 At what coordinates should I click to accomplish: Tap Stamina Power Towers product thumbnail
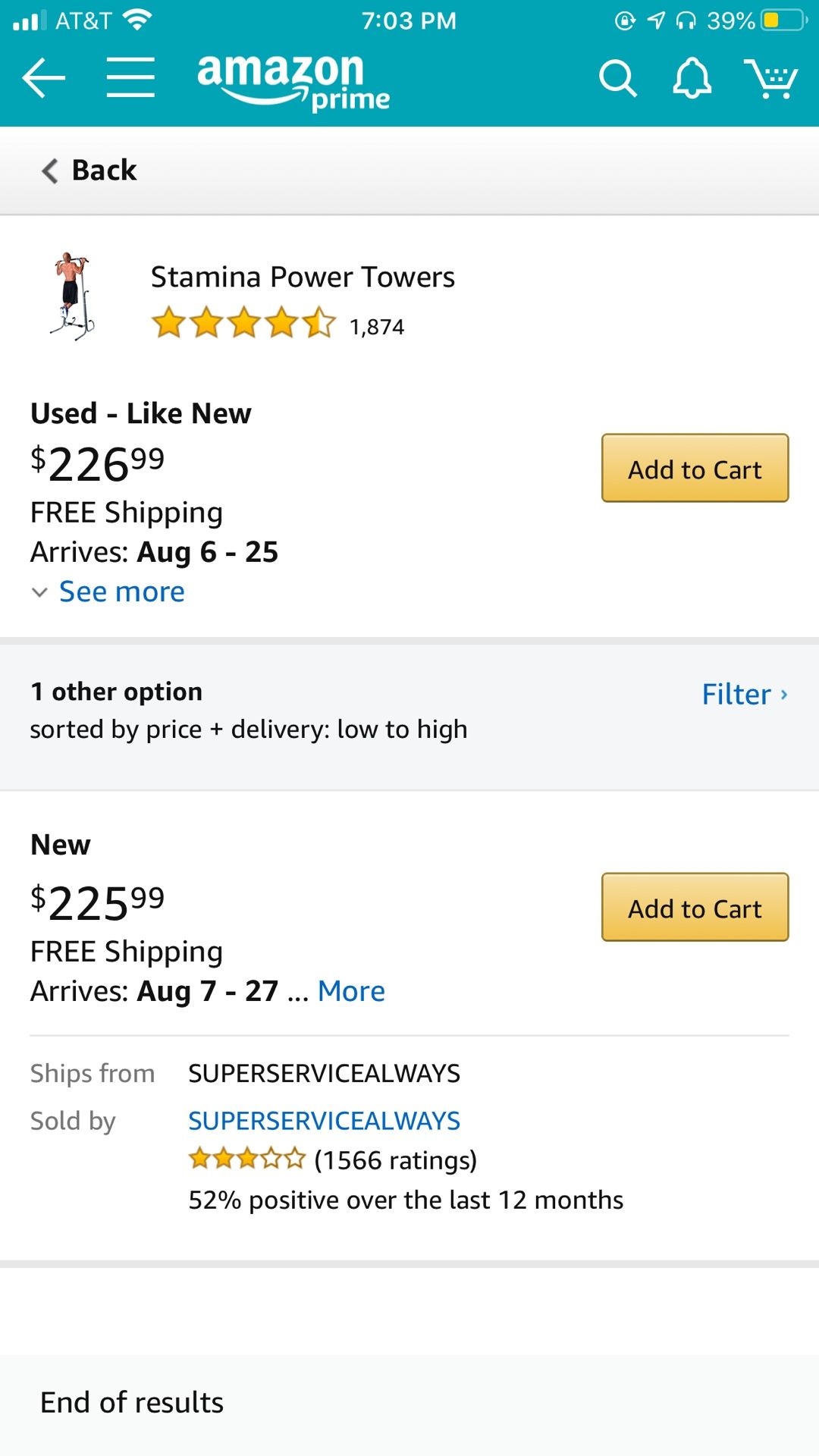pos(72,296)
